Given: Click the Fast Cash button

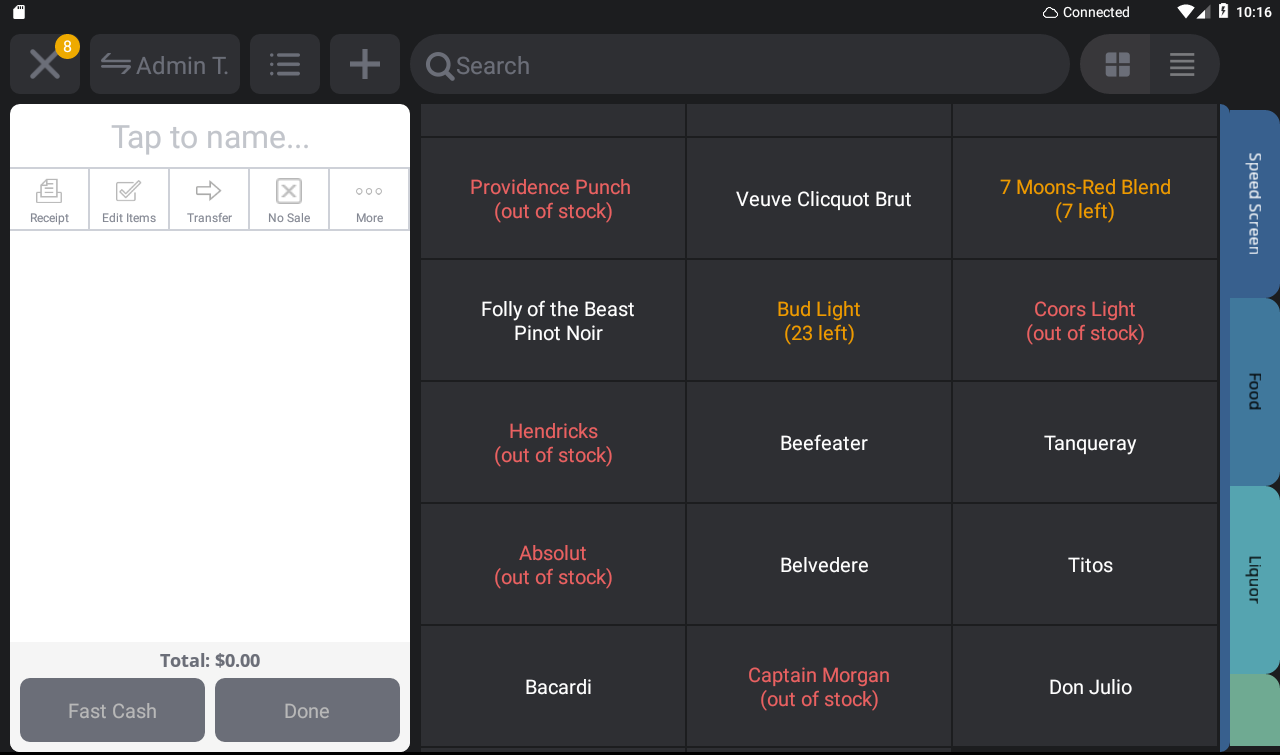Looking at the screenshot, I should point(112,710).
